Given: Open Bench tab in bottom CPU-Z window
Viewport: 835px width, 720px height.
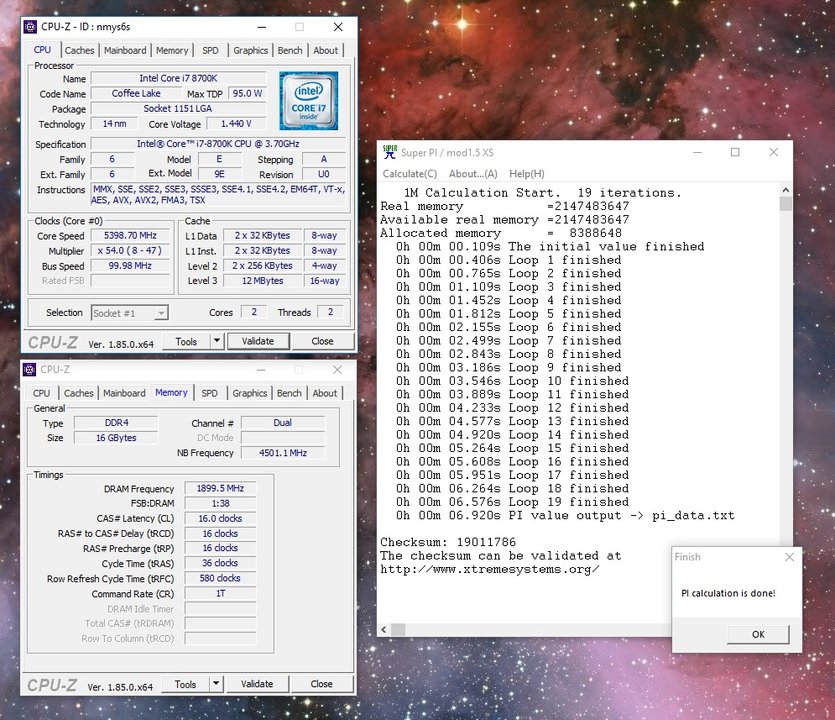Looking at the screenshot, I should tap(289, 393).
